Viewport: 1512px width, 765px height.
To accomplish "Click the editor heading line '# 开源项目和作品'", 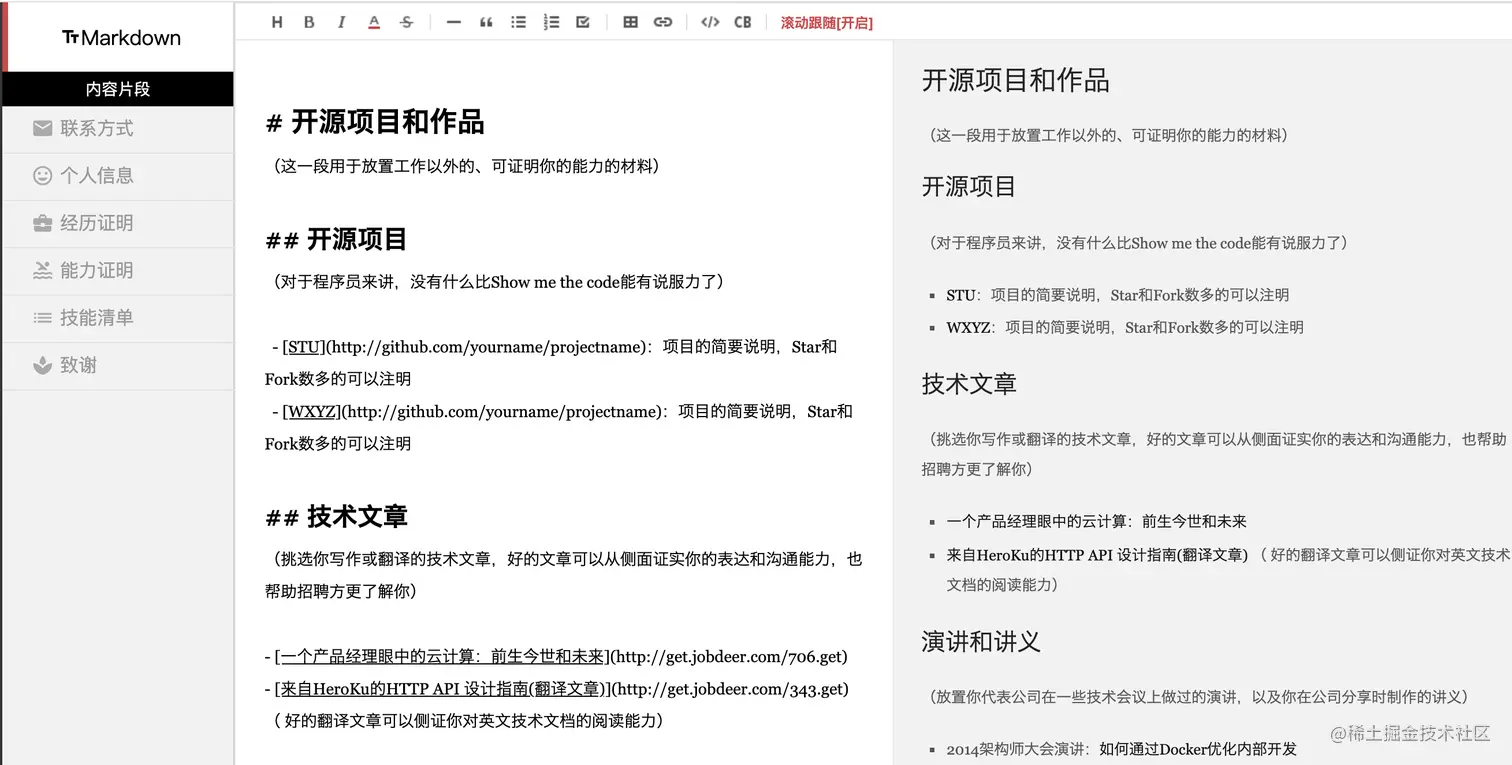I will click(x=375, y=122).
